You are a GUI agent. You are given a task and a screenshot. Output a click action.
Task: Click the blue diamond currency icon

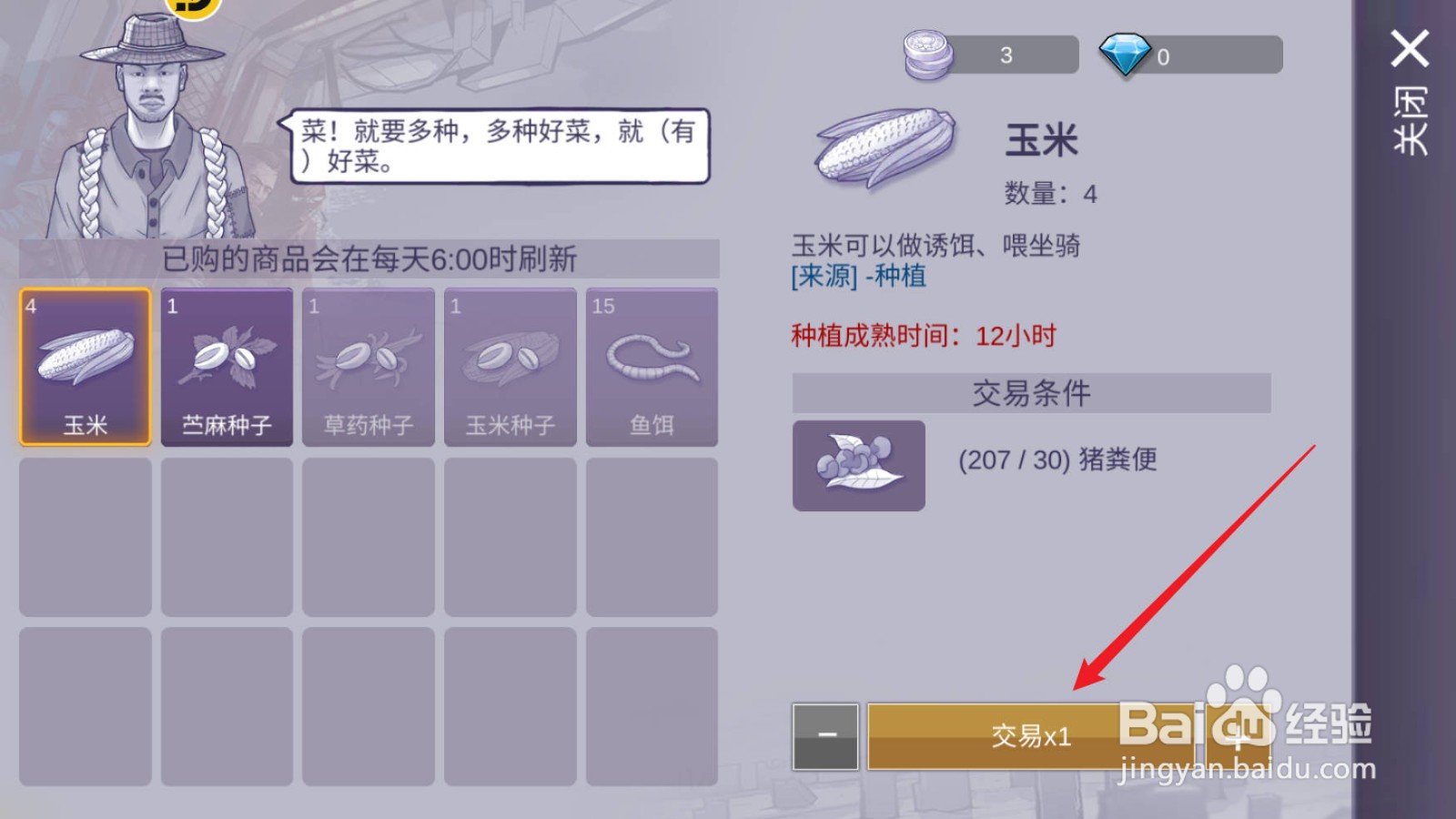tap(1126, 56)
